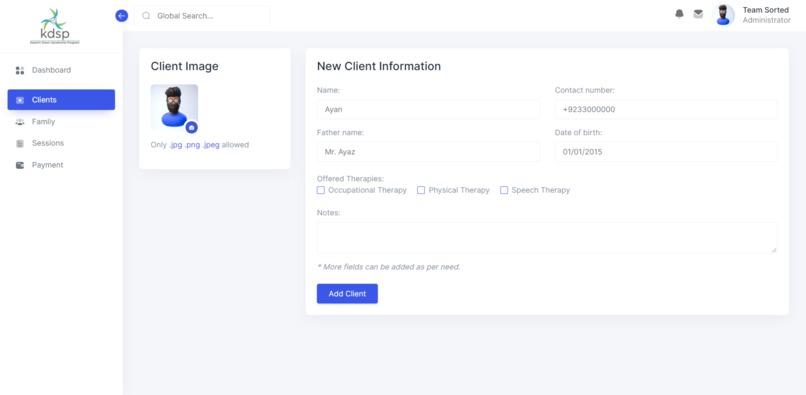The height and width of the screenshot is (395, 806).
Task: Check the Physical Therapy checkbox
Action: [421, 190]
